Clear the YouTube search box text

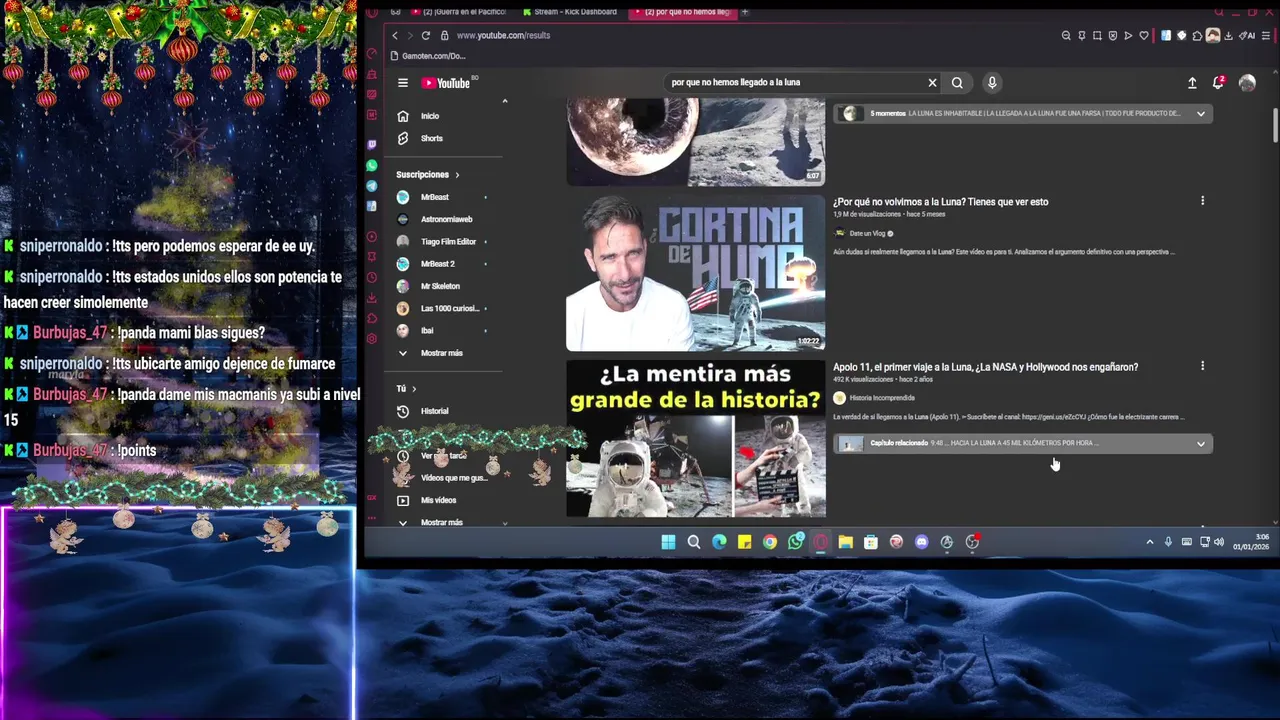[932, 83]
